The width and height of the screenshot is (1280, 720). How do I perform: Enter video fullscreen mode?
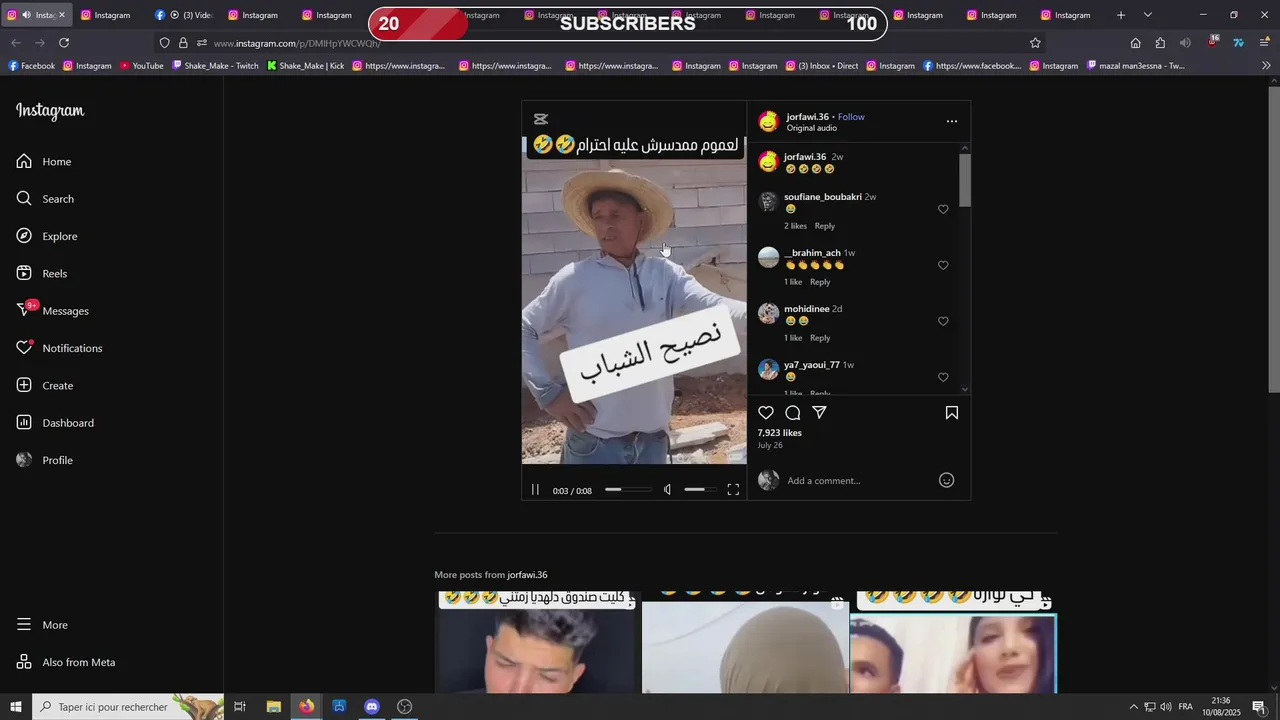click(x=733, y=490)
